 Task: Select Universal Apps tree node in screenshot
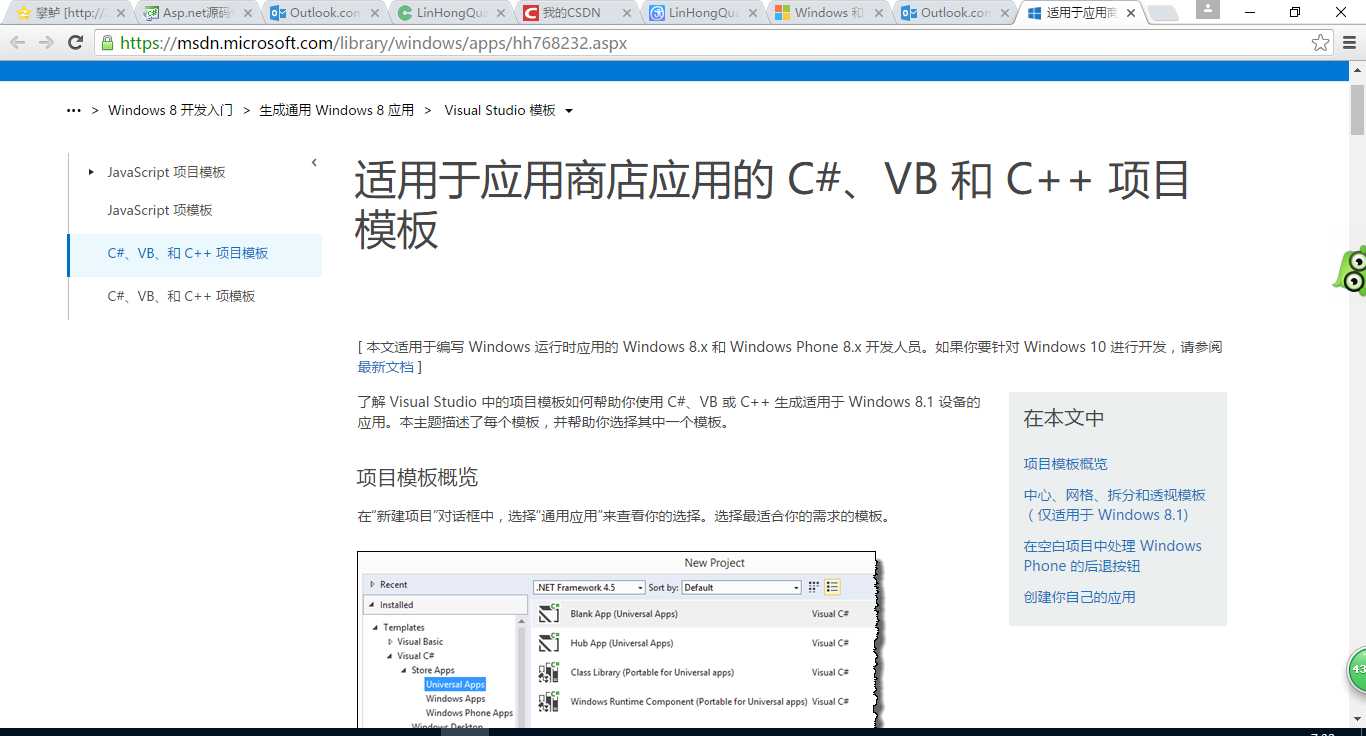pos(455,685)
